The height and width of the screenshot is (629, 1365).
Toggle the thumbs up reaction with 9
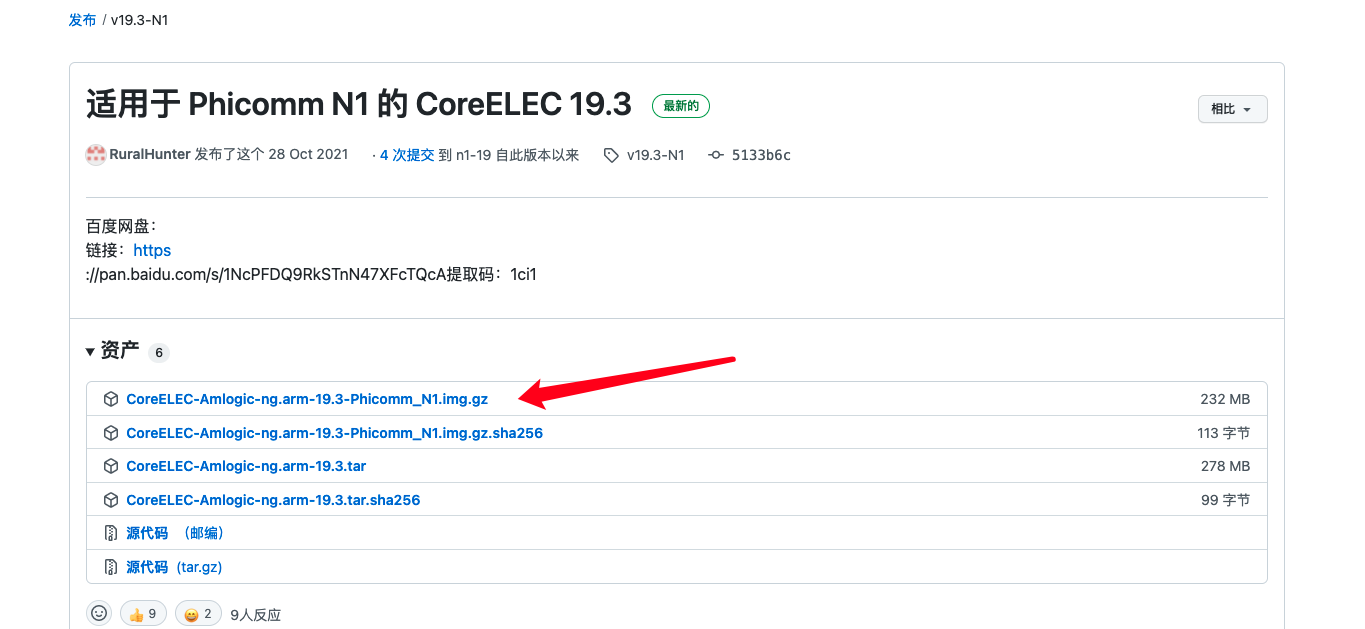[143, 613]
